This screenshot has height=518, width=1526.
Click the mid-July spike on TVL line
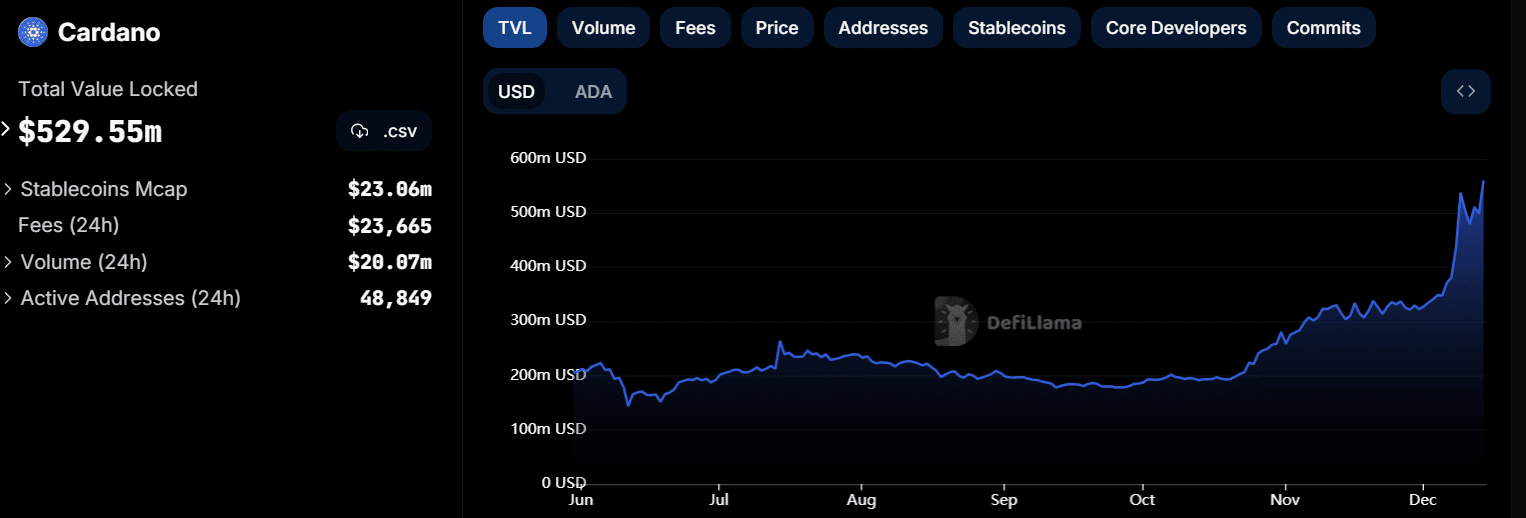[x=779, y=342]
